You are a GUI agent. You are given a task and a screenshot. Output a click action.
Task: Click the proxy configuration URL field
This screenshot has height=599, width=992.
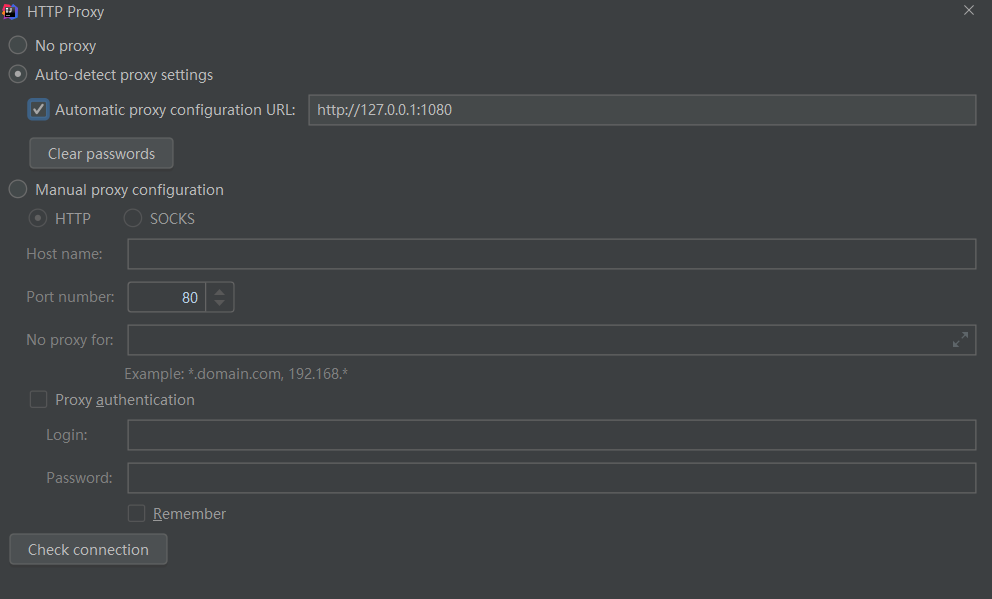point(641,110)
